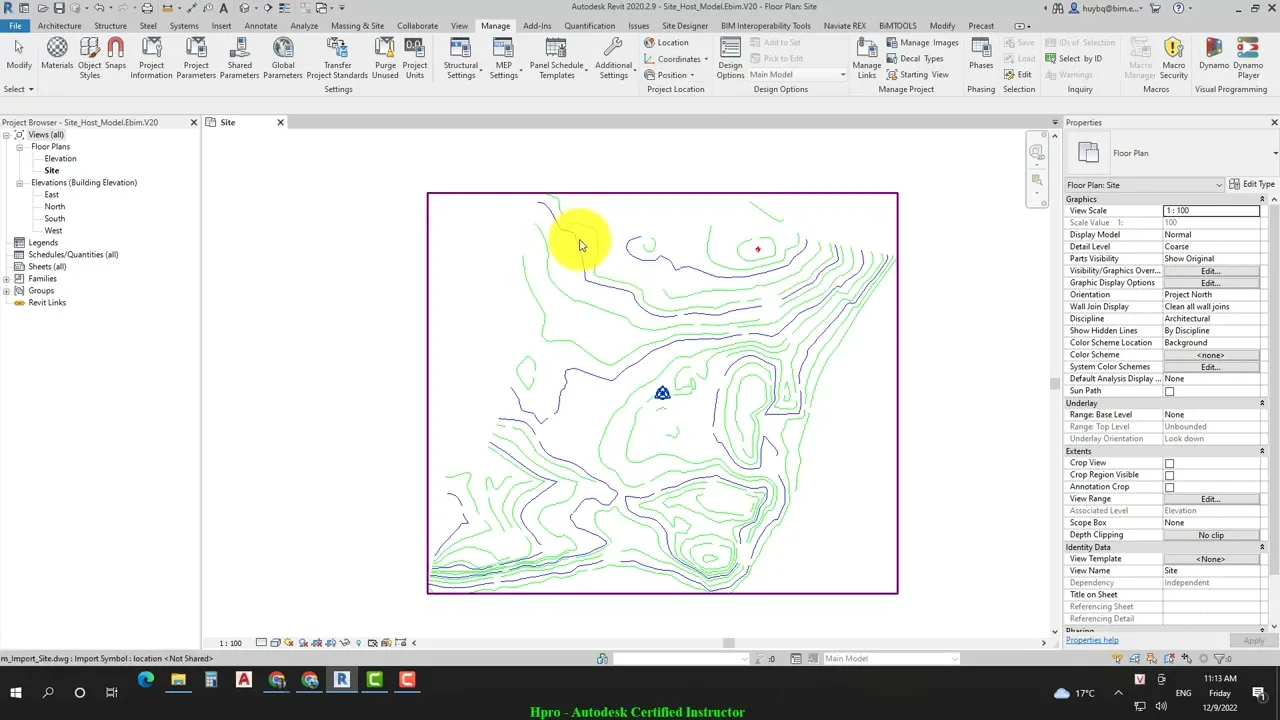Click Visibility/Graphics Overrides Edit button
Viewport: 1280px width, 720px height.
(1210, 271)
